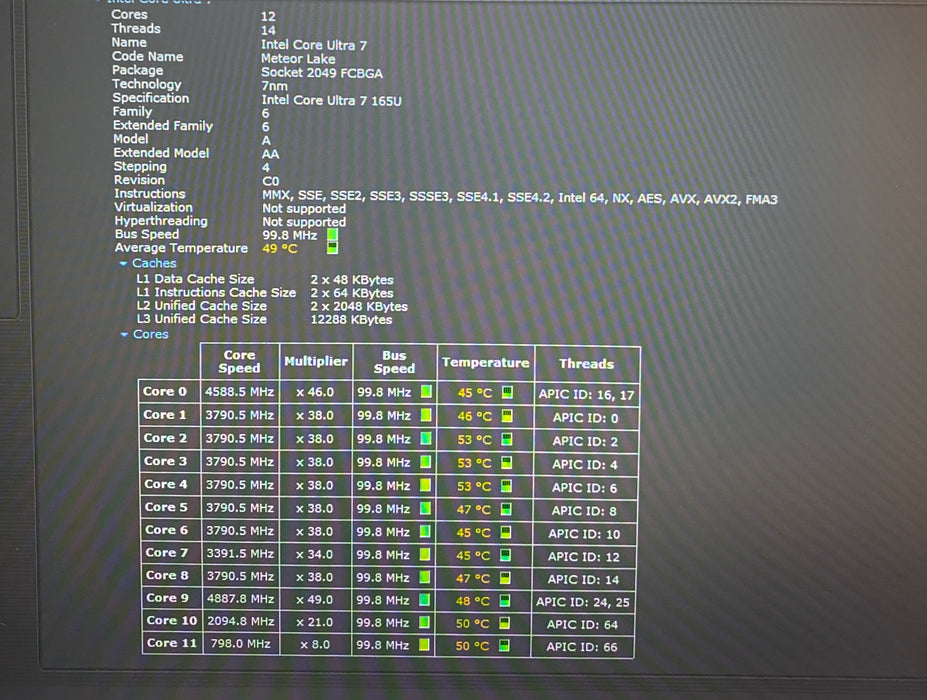Click Core 10 temperature graph icon

(504, 623)
